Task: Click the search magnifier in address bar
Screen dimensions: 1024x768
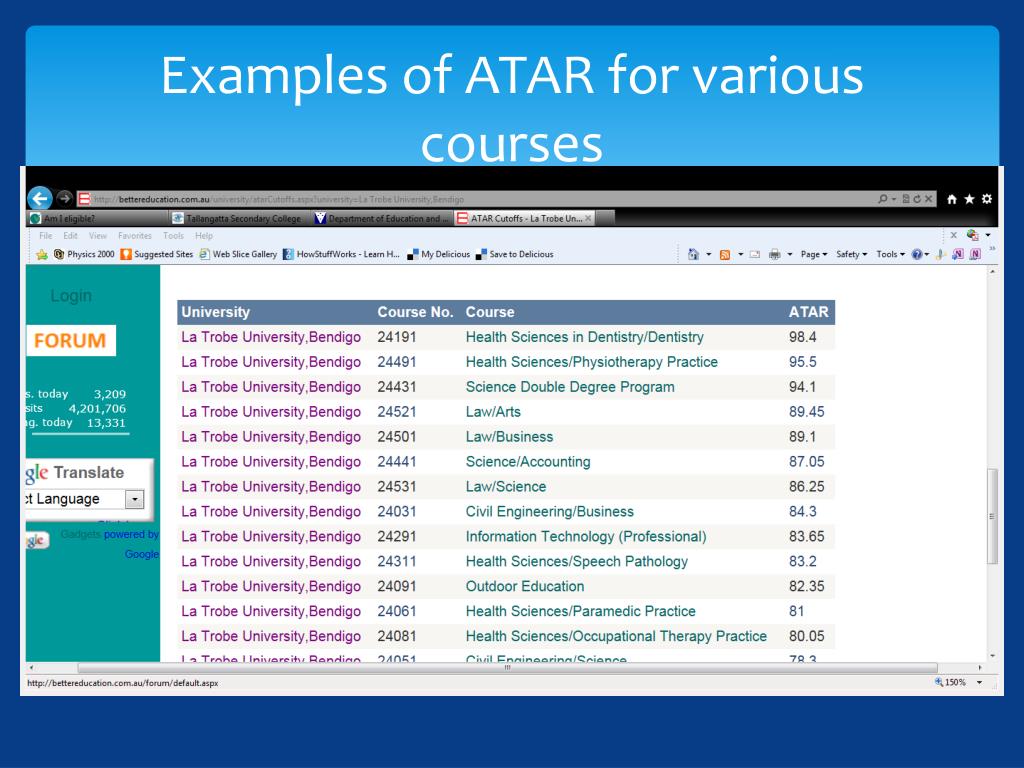Action: tap(883, 199)
